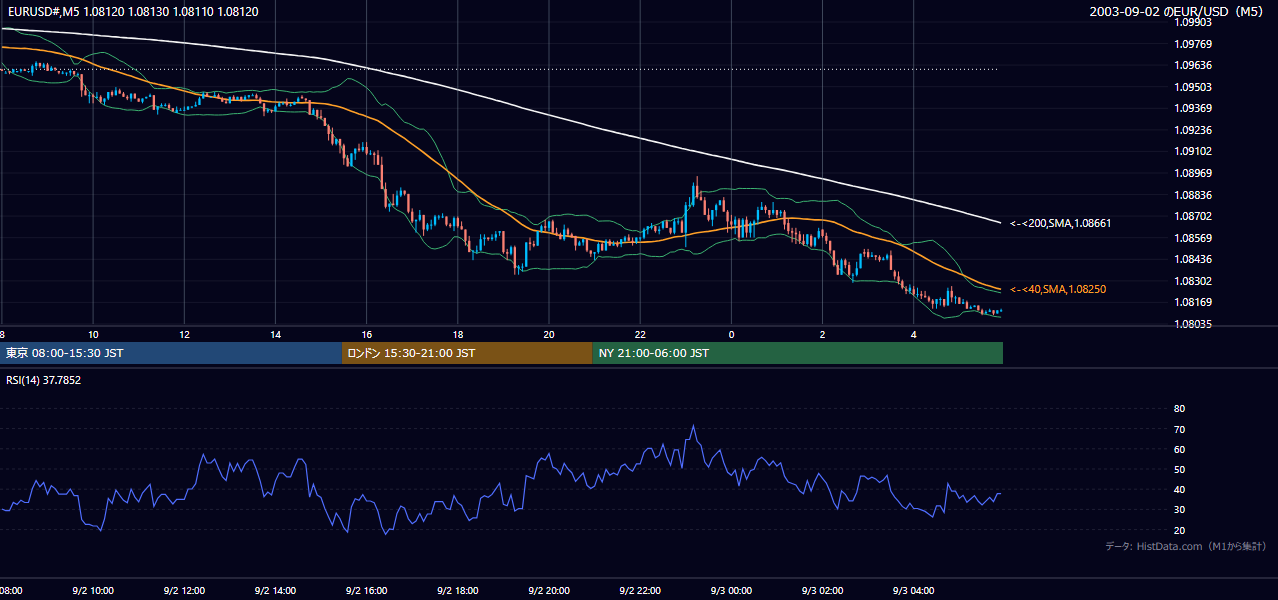The height and width of the screenshot is (600, 1278).
Task: Click the RSI level 60 label
Action: click(x=1179, y=449)
